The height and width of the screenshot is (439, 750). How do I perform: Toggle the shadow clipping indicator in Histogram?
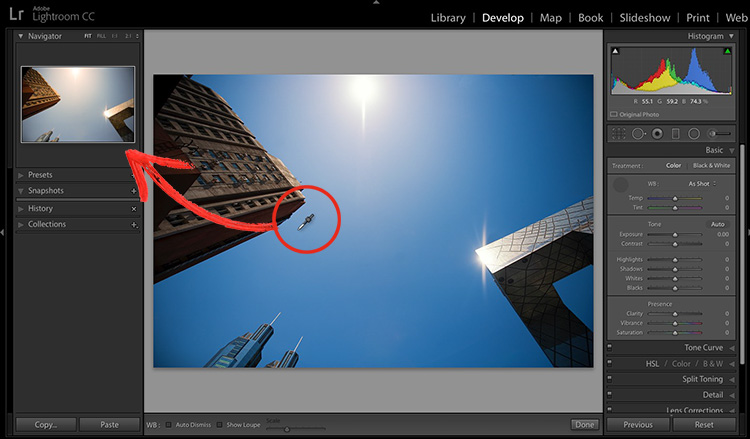616,51
